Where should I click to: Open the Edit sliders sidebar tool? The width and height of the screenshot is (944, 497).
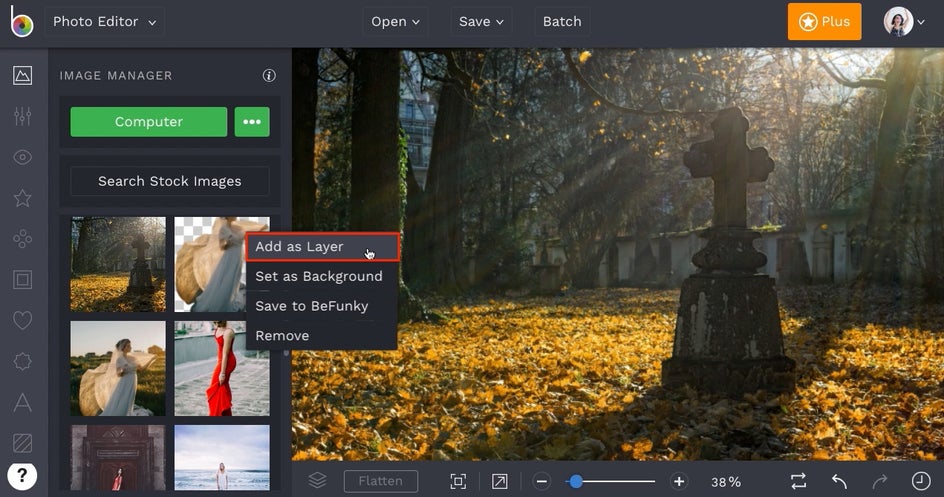pos(23,116)
